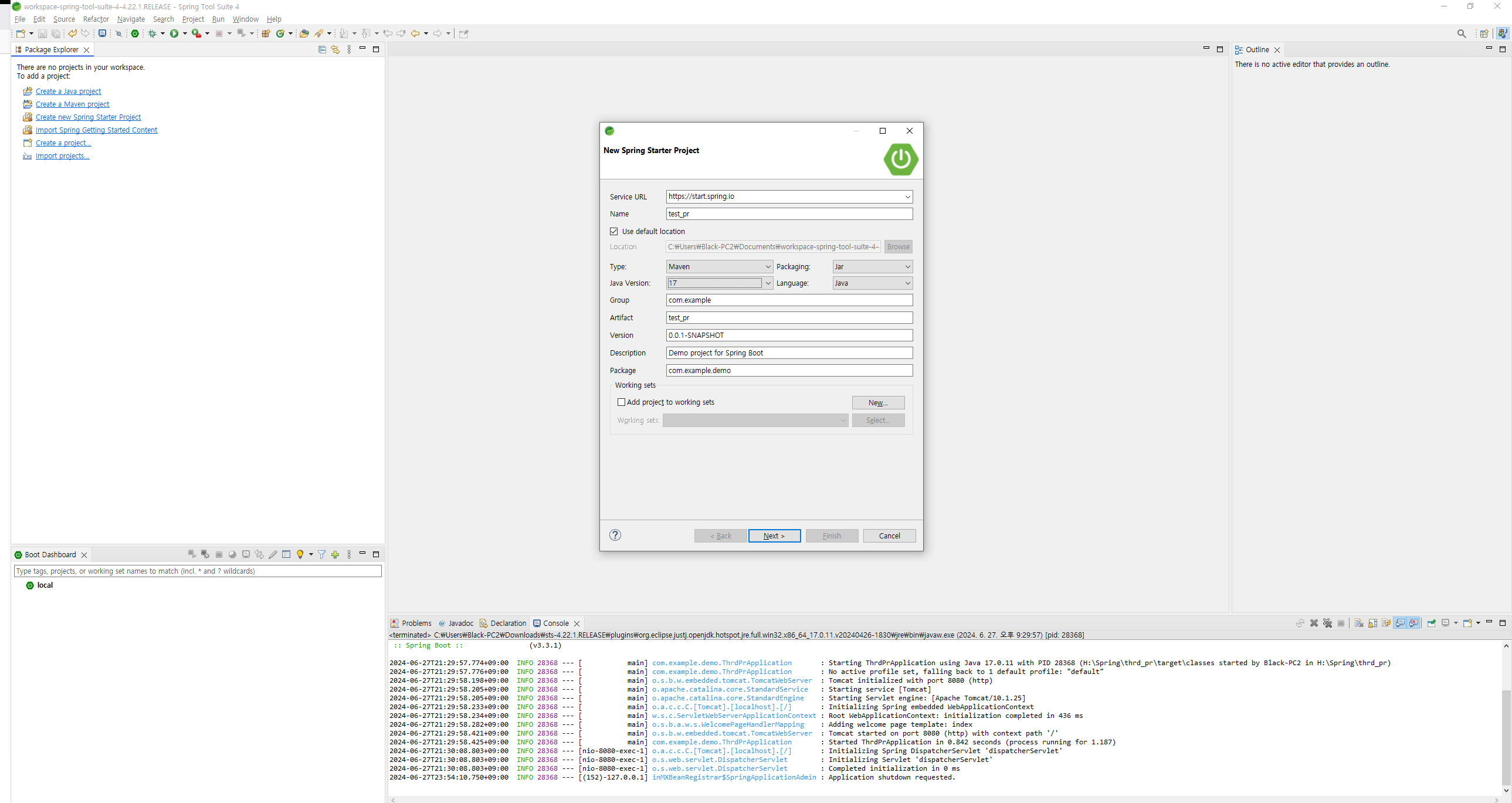Click the toolbar search magnifier icon
The image size is (1512, 803).
point(1461,33)
